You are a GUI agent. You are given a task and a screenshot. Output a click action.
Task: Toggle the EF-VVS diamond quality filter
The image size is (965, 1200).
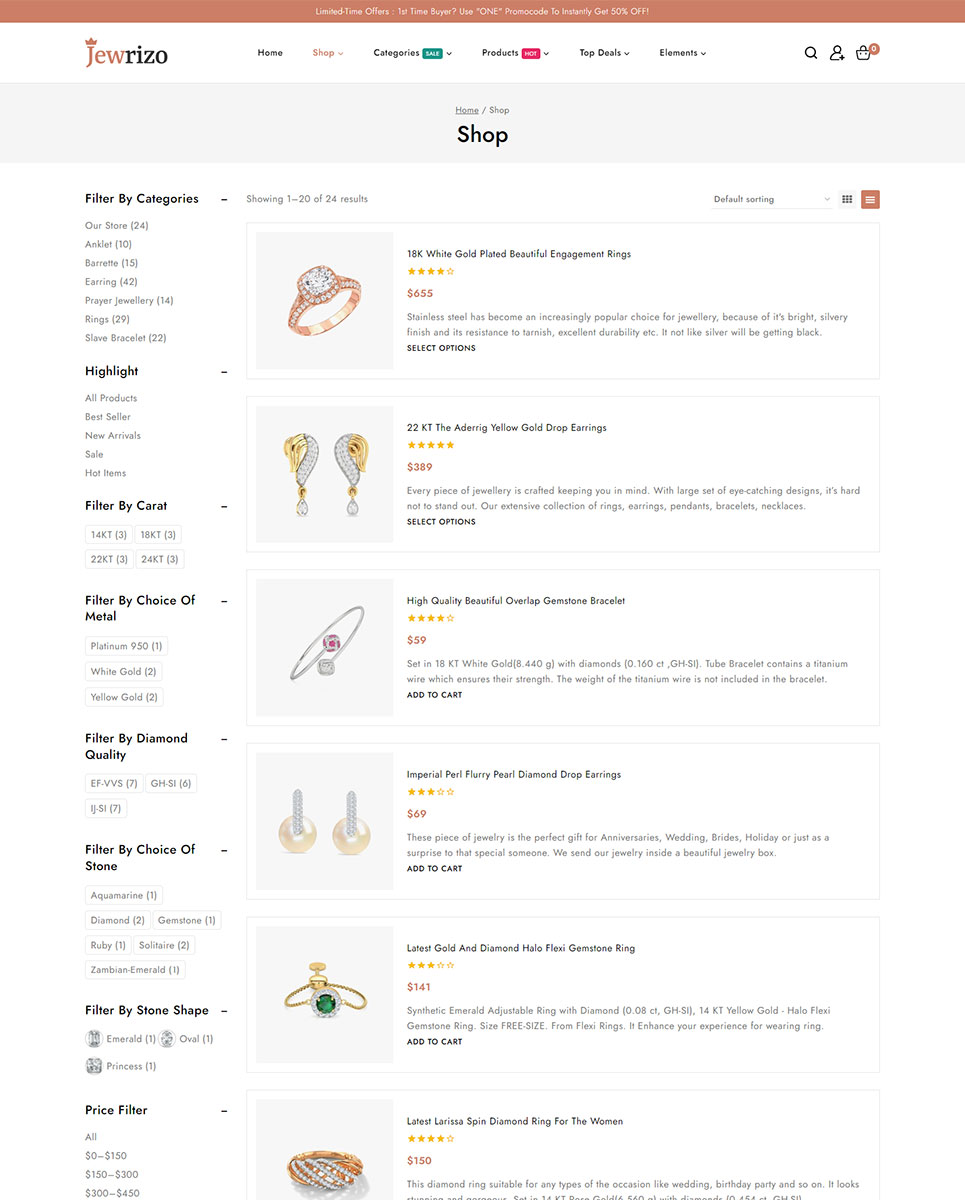[114, 783]
